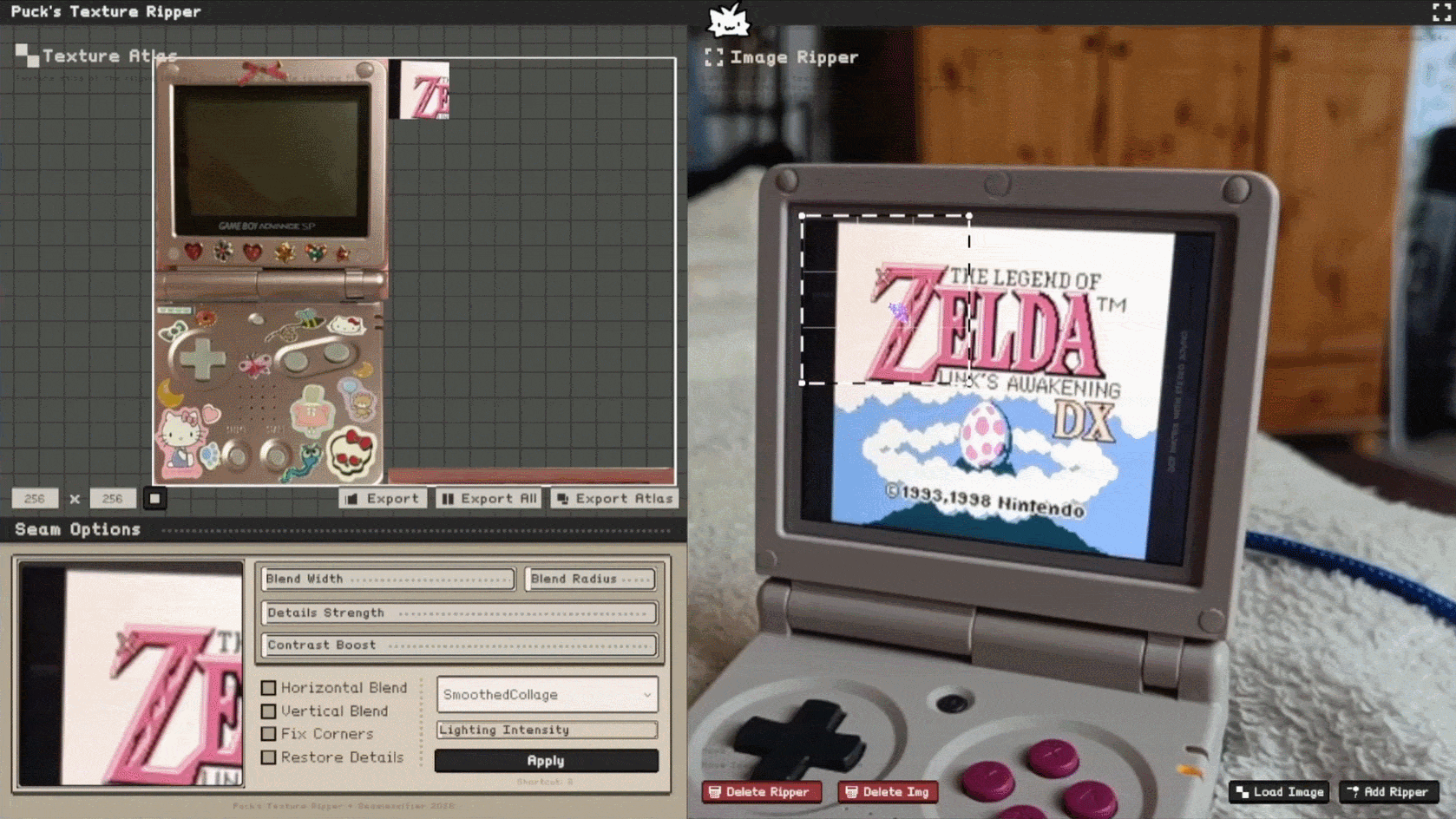
Task: Click the atlas height field showing 256
Action: [113, 499]
